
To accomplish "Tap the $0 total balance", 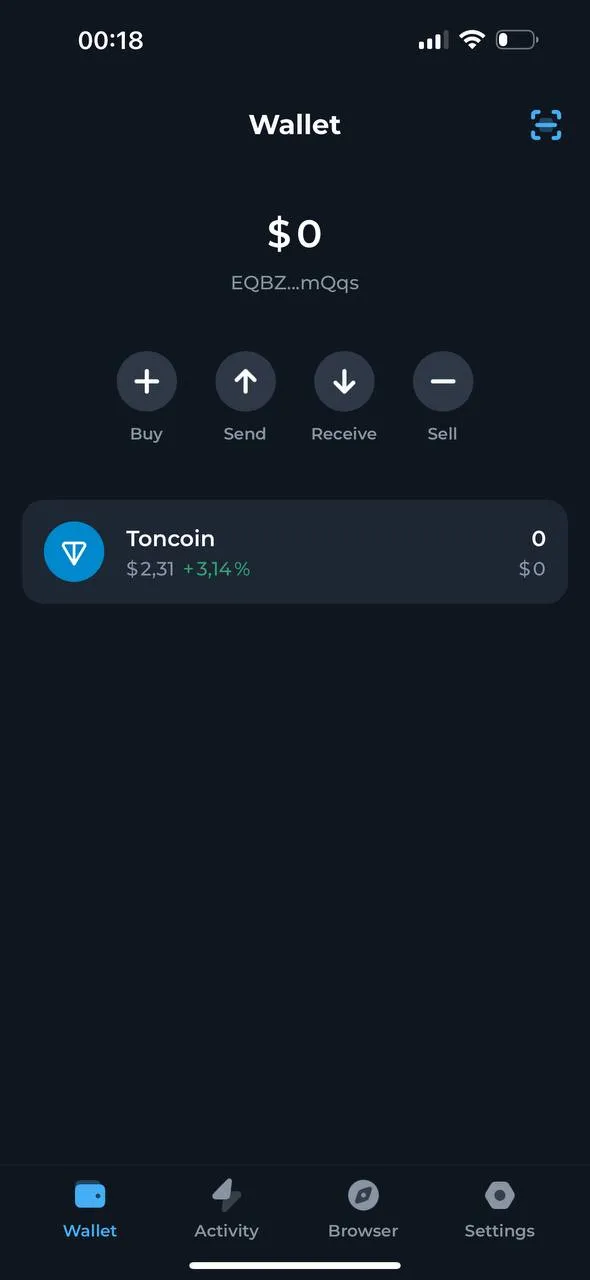I will (295, 234).
